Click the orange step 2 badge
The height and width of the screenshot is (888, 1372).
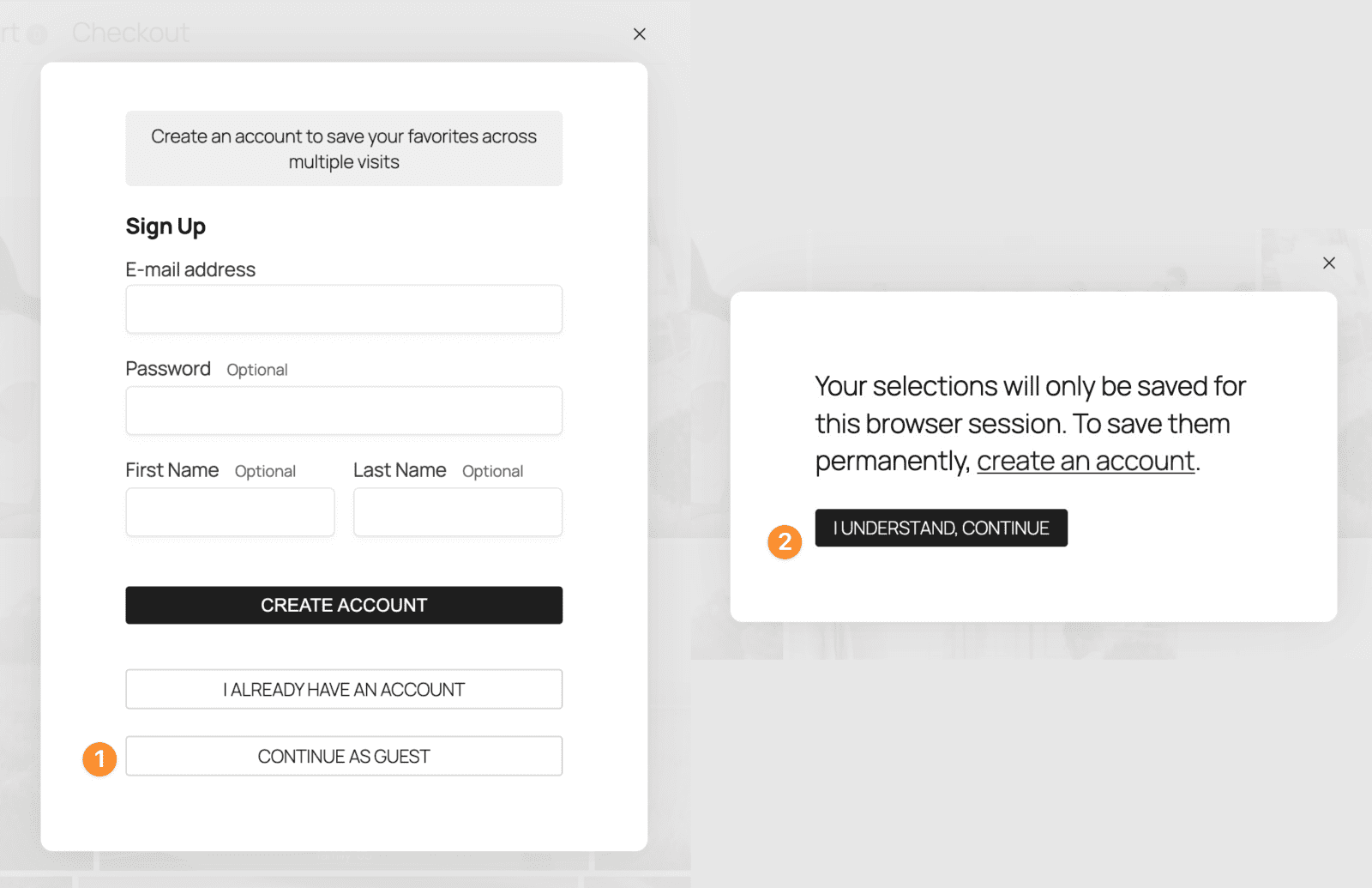(x=785, y=542)
